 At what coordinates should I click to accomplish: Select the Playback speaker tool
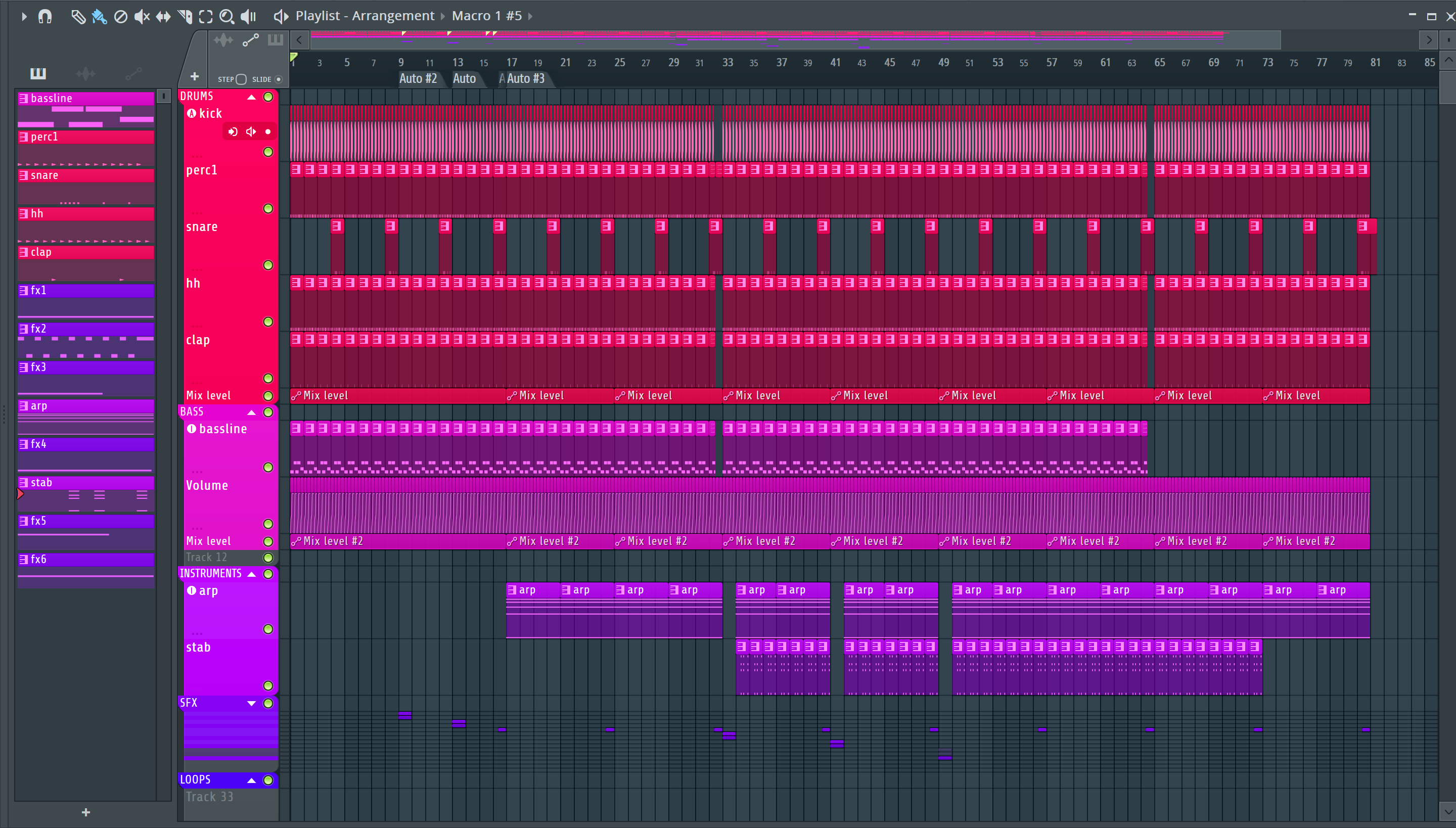coord(249,17)
